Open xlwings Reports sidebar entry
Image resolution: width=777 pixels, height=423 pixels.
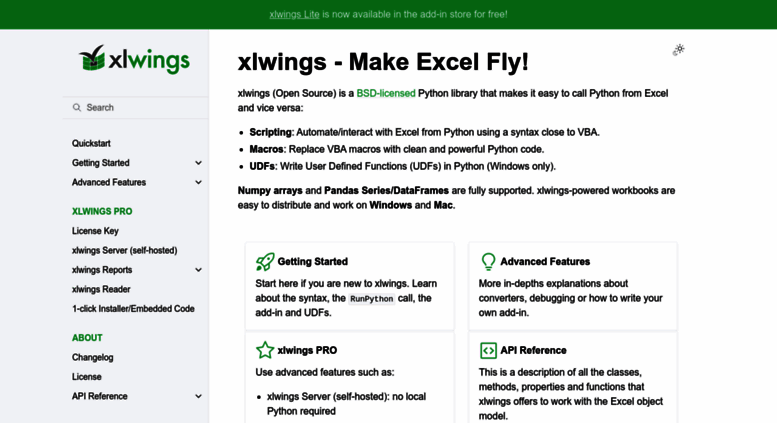(x=102, y=270)
